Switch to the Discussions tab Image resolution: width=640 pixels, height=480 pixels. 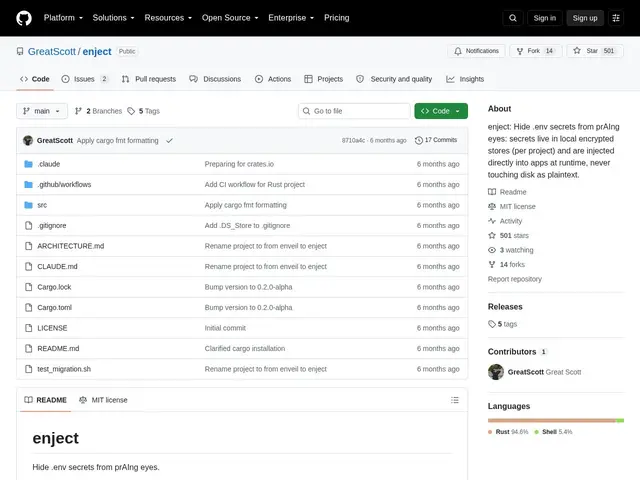pyautogui.click(x=215, y=79)
